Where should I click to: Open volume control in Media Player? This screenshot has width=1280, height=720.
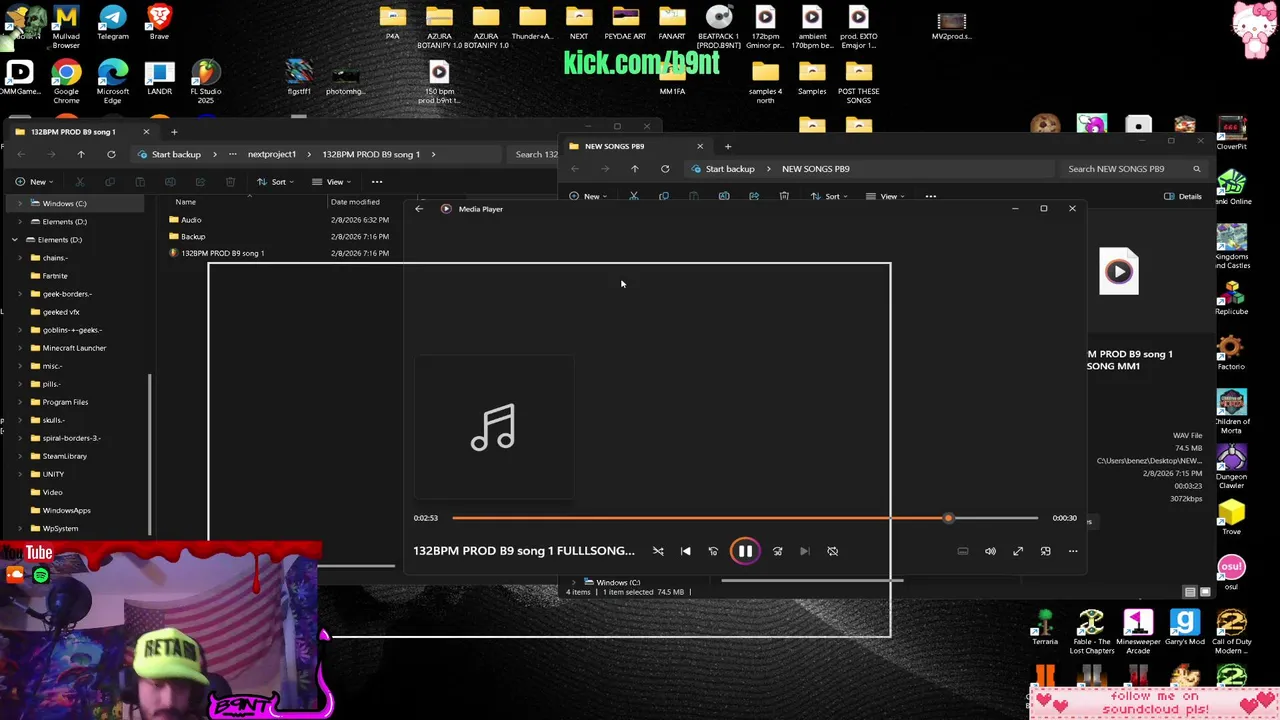pos(990,551)
